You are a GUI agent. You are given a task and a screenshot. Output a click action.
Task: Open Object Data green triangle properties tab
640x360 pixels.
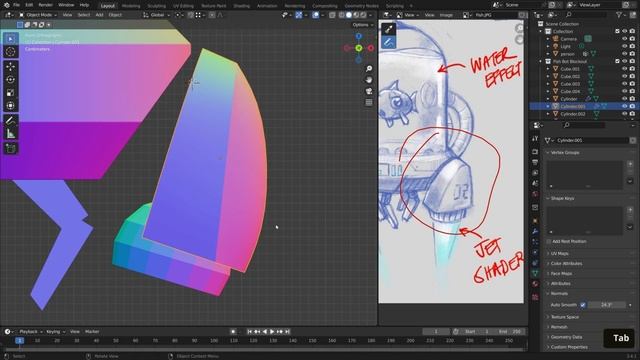click(x=535, y=273)
